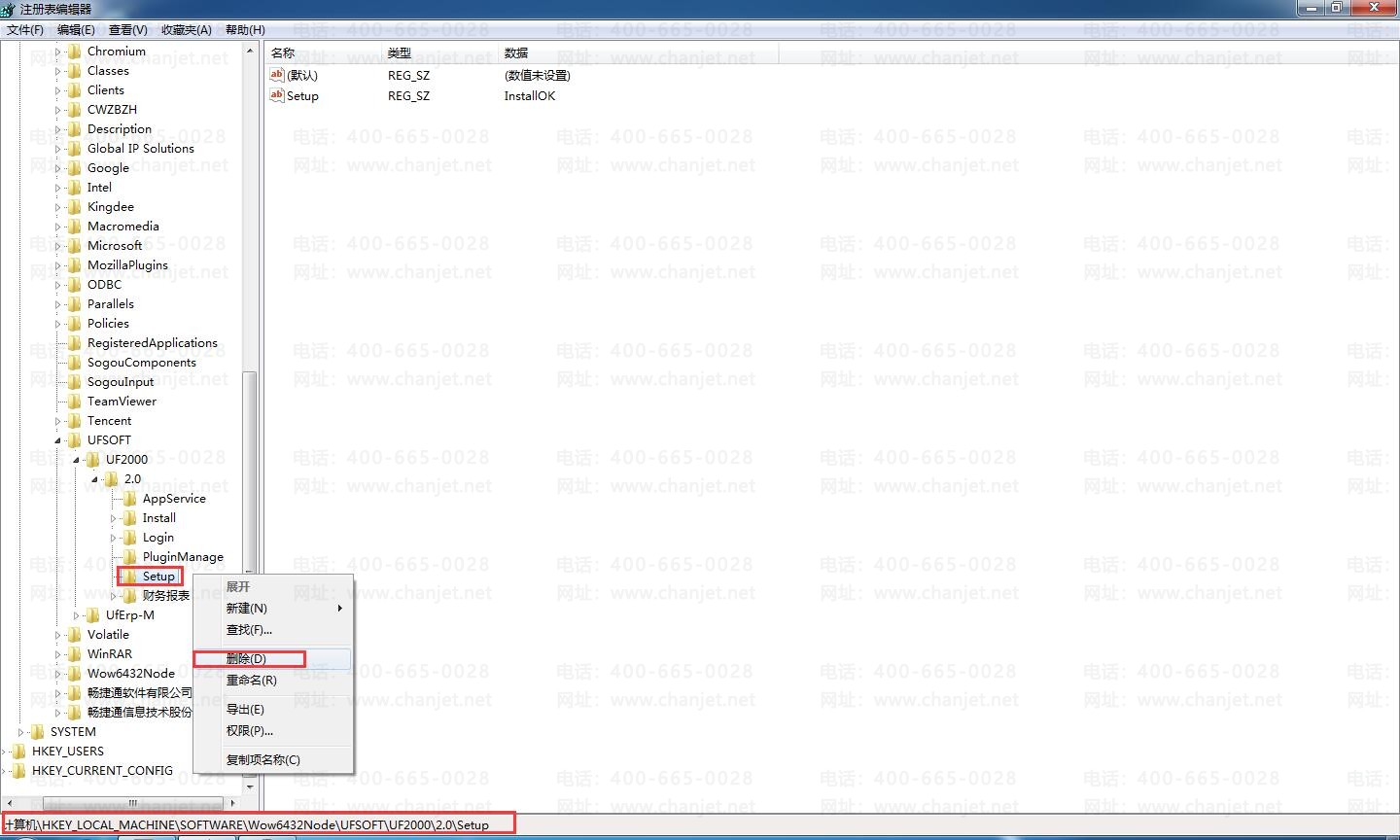Click the tree pane scroll-up arrow
Screen dimensions: 1400x840
coord(250,51)
